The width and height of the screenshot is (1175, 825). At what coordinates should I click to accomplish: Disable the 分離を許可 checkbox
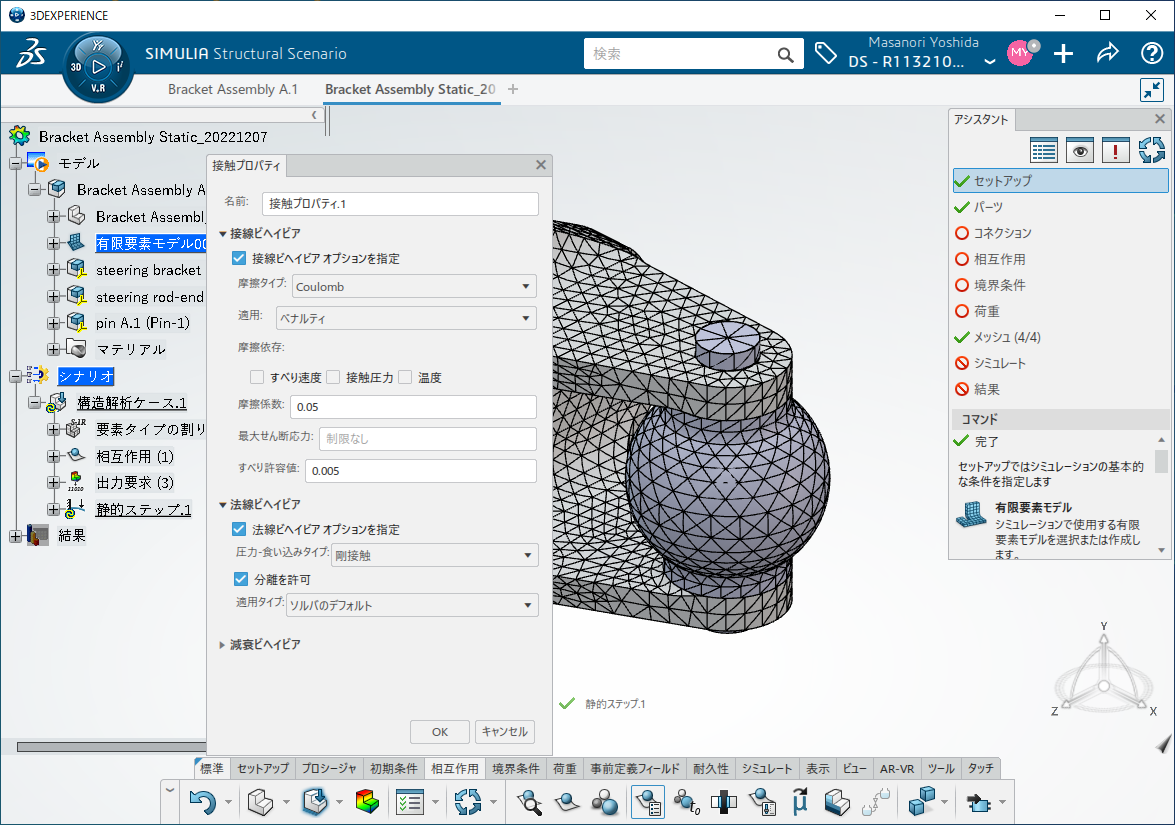click(239, 577)
